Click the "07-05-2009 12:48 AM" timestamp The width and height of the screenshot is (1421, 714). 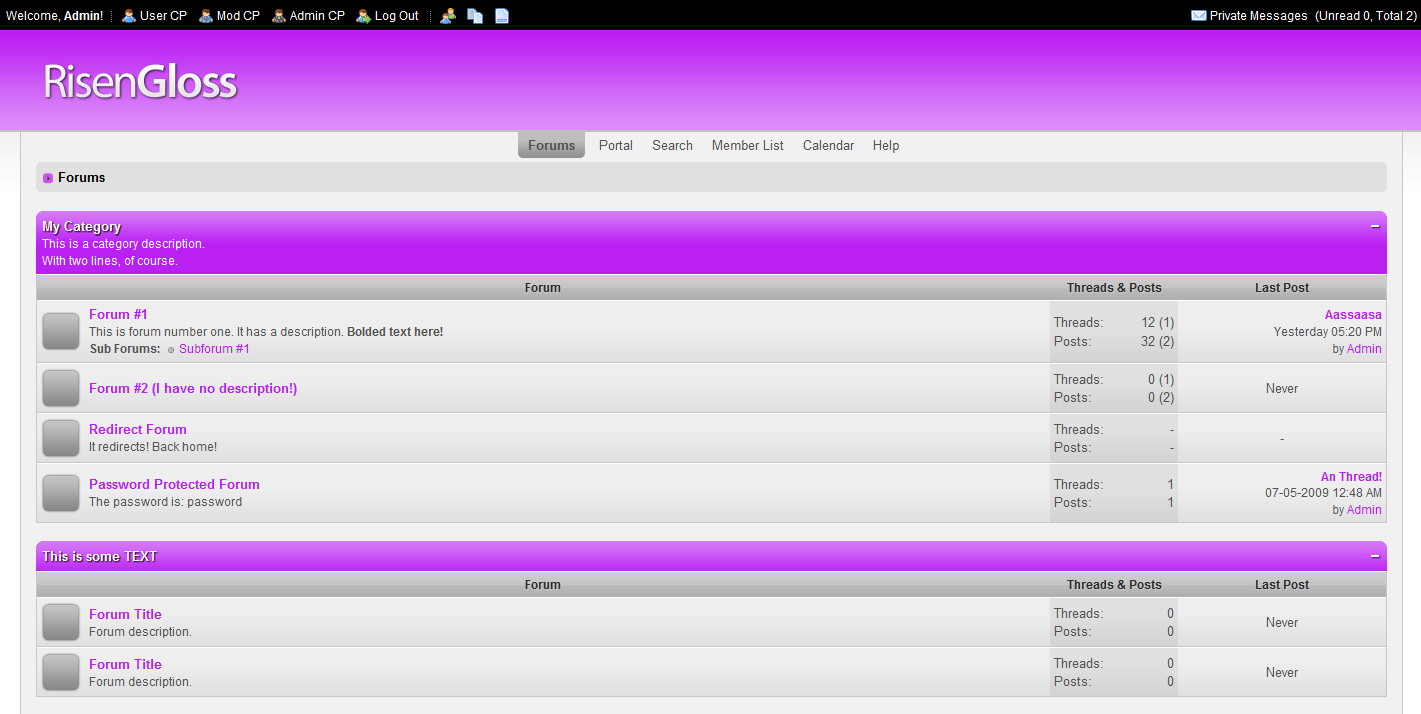pyautogui.click(x=1323, y=493)
